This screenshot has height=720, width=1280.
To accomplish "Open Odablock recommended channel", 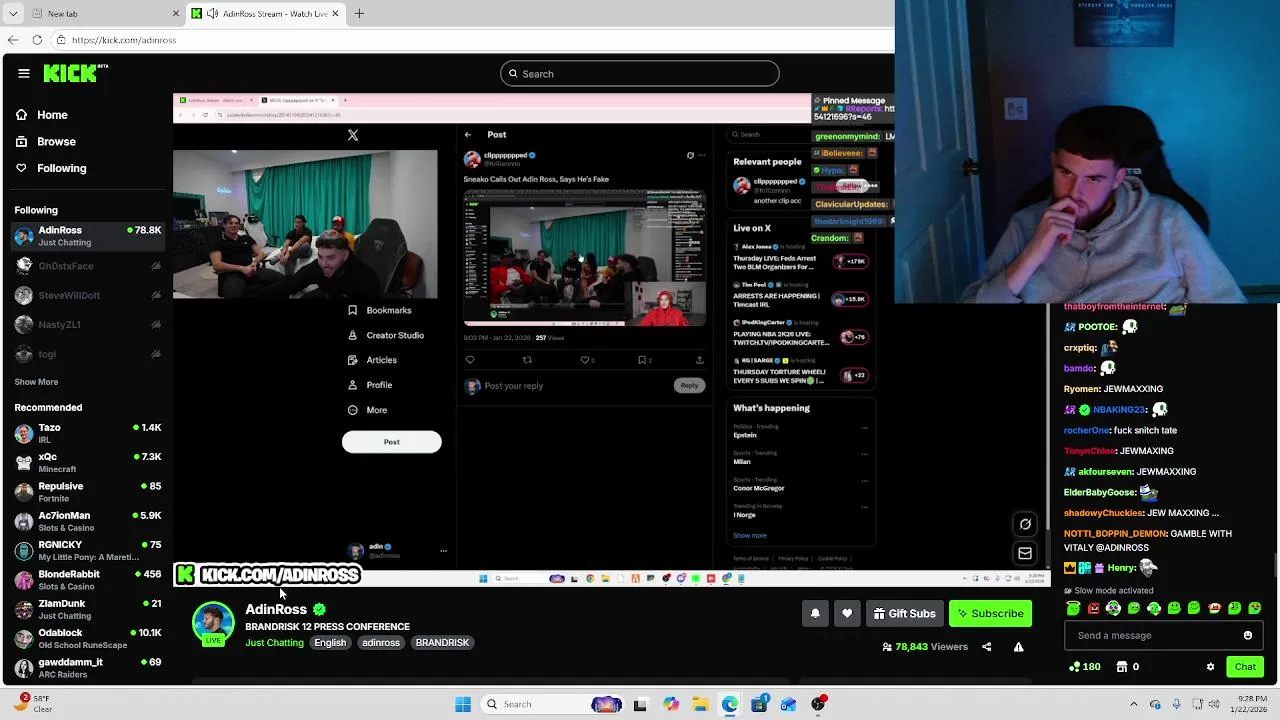I will [x=87, y=639].
